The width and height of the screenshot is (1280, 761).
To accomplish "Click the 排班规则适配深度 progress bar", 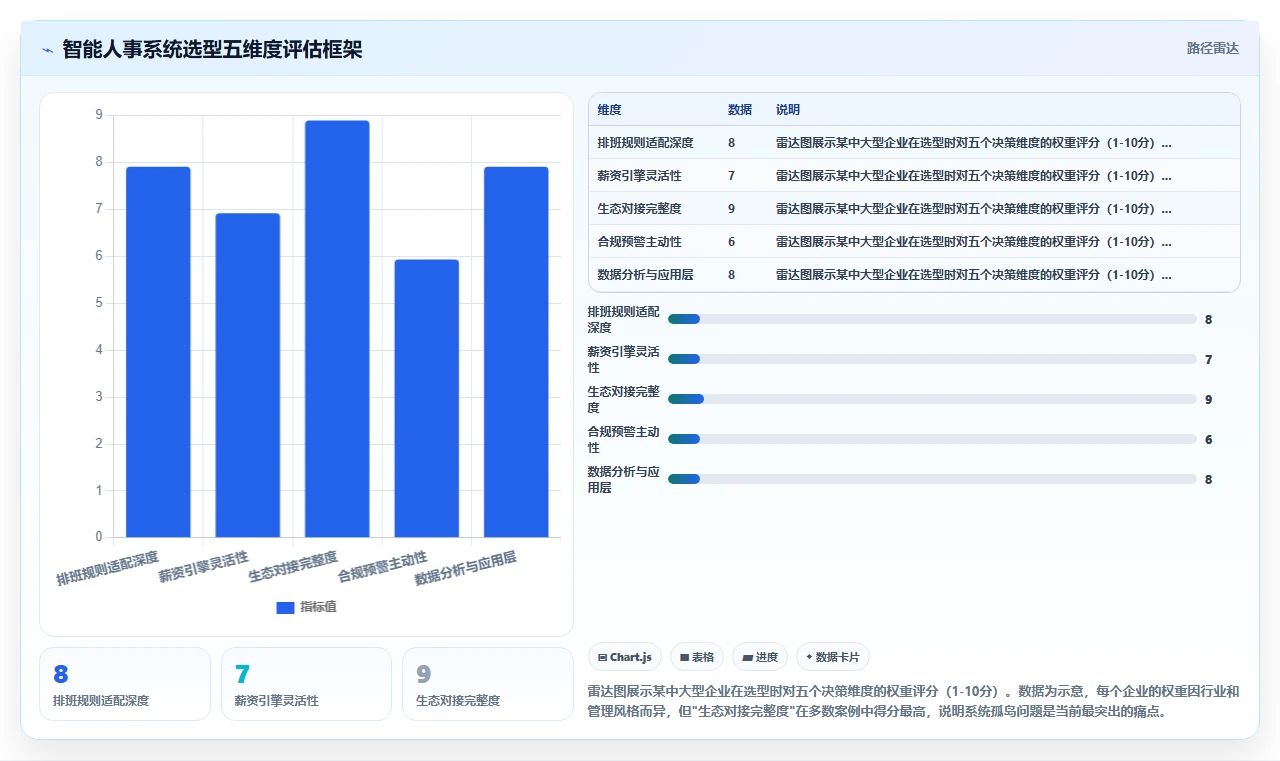I will tap(932, 319).
